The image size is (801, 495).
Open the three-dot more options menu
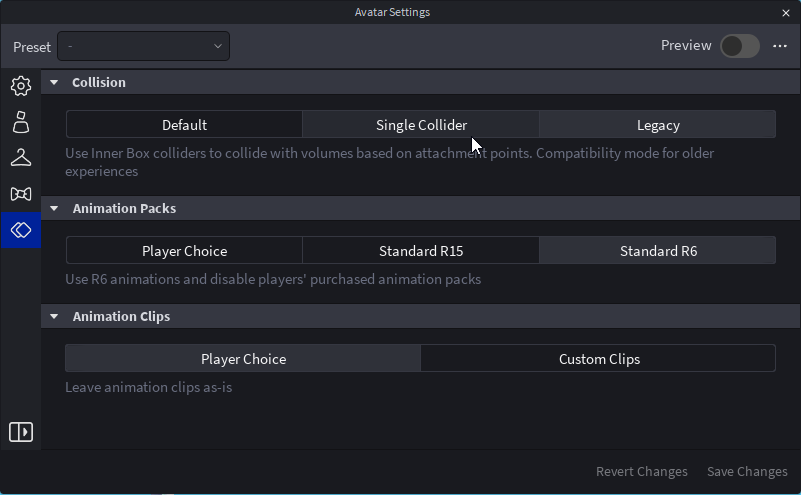pyautogui.click(x=780, y=46)
